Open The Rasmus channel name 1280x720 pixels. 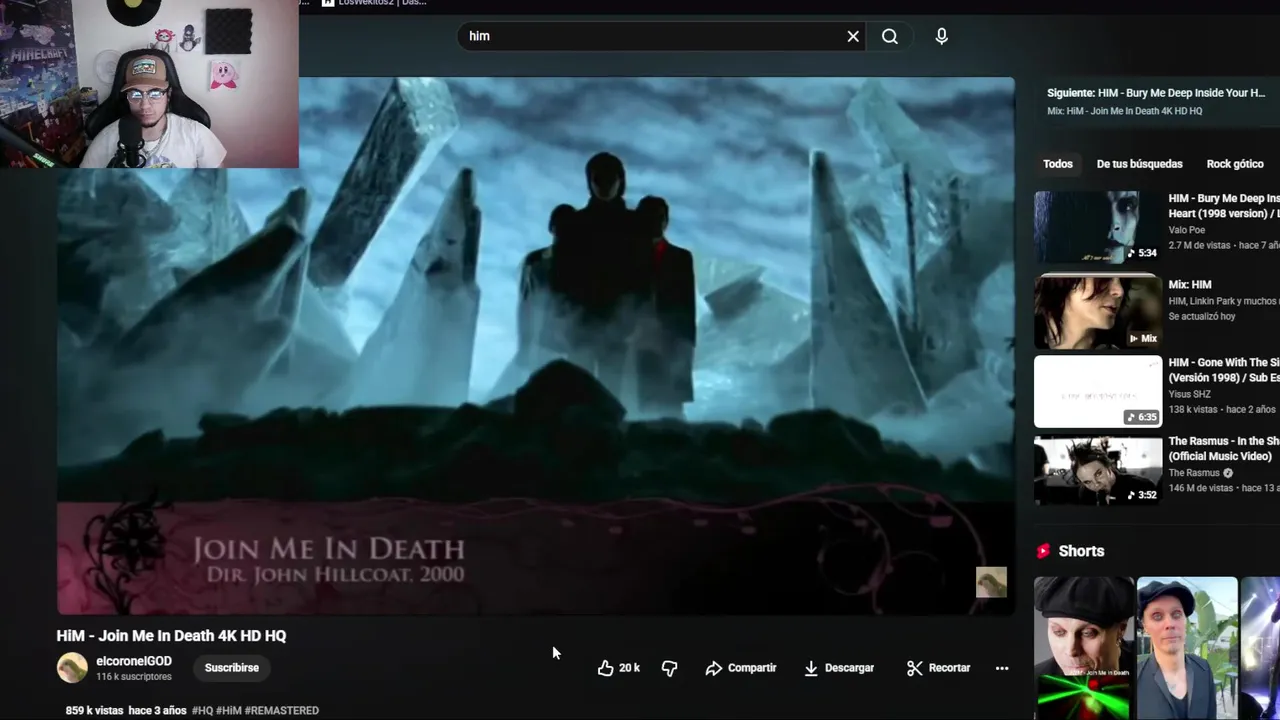tap(1194, 473)
